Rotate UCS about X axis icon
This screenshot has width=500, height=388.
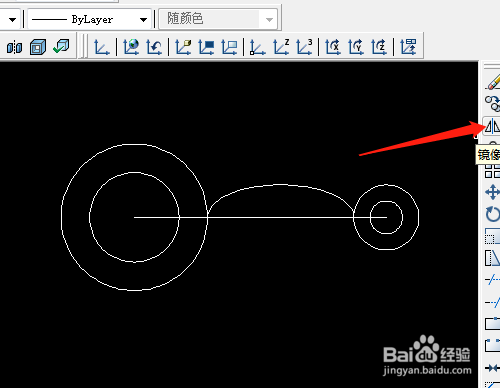[x=333, y=47]
